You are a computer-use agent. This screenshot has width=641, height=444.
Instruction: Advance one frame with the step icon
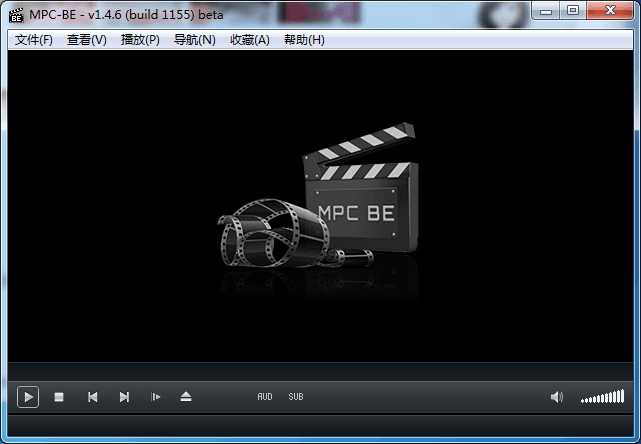click(155, 397)
